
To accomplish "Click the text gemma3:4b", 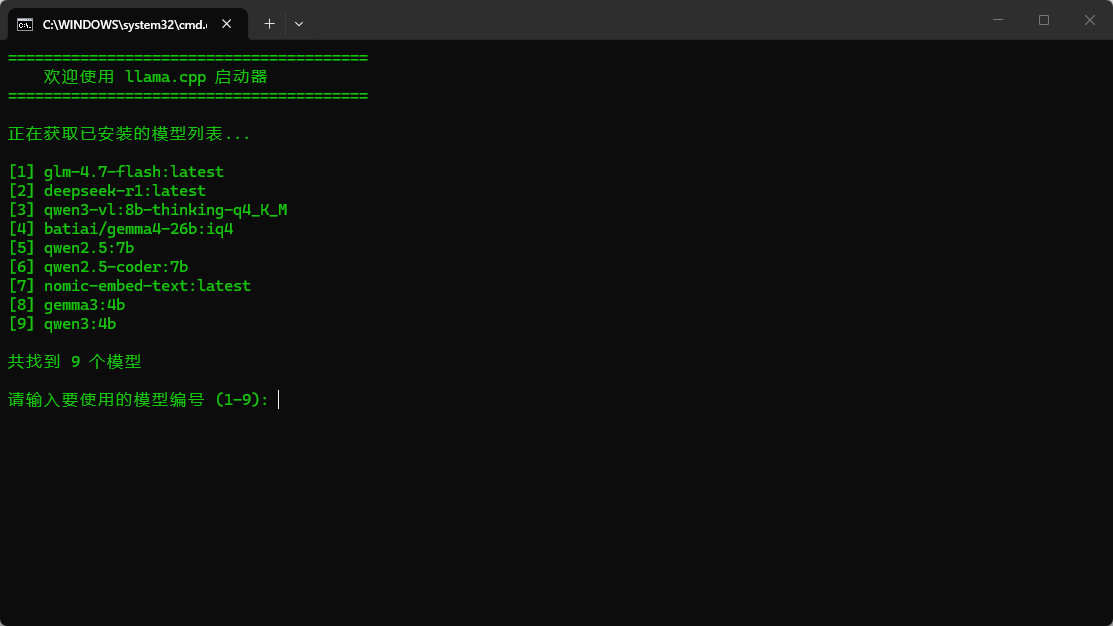I will click(x=84, y=305).
